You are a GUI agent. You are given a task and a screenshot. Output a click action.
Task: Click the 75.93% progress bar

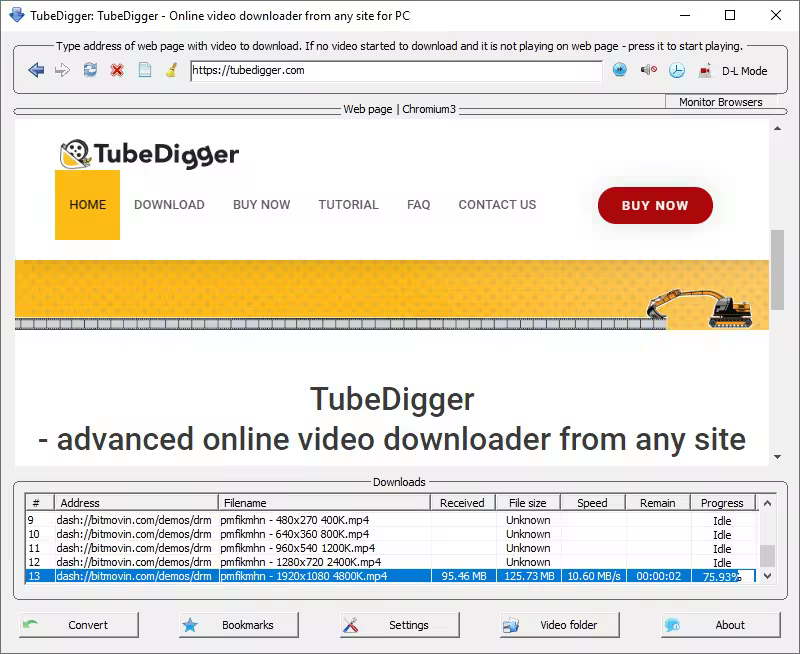[x=723, y=576]
